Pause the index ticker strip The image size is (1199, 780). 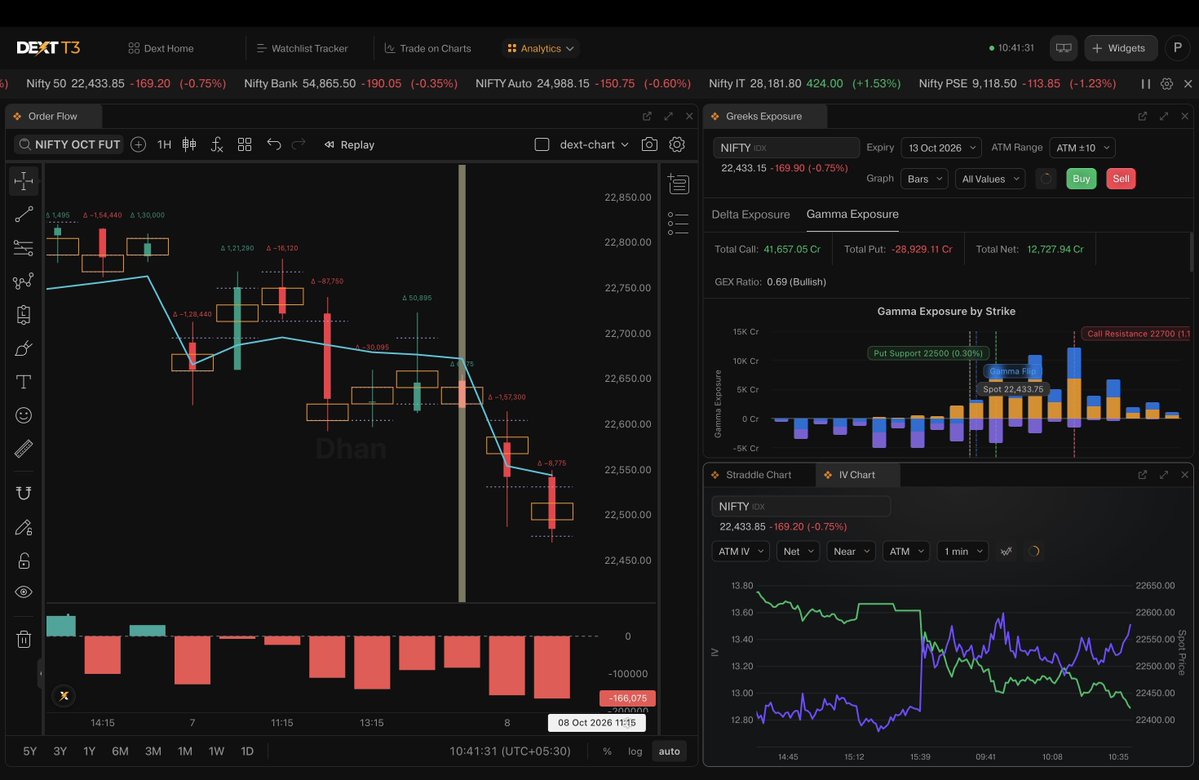[1145, 84]
